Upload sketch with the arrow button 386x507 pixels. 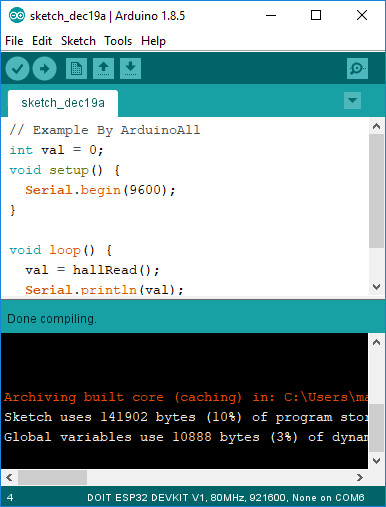point(44,68)
